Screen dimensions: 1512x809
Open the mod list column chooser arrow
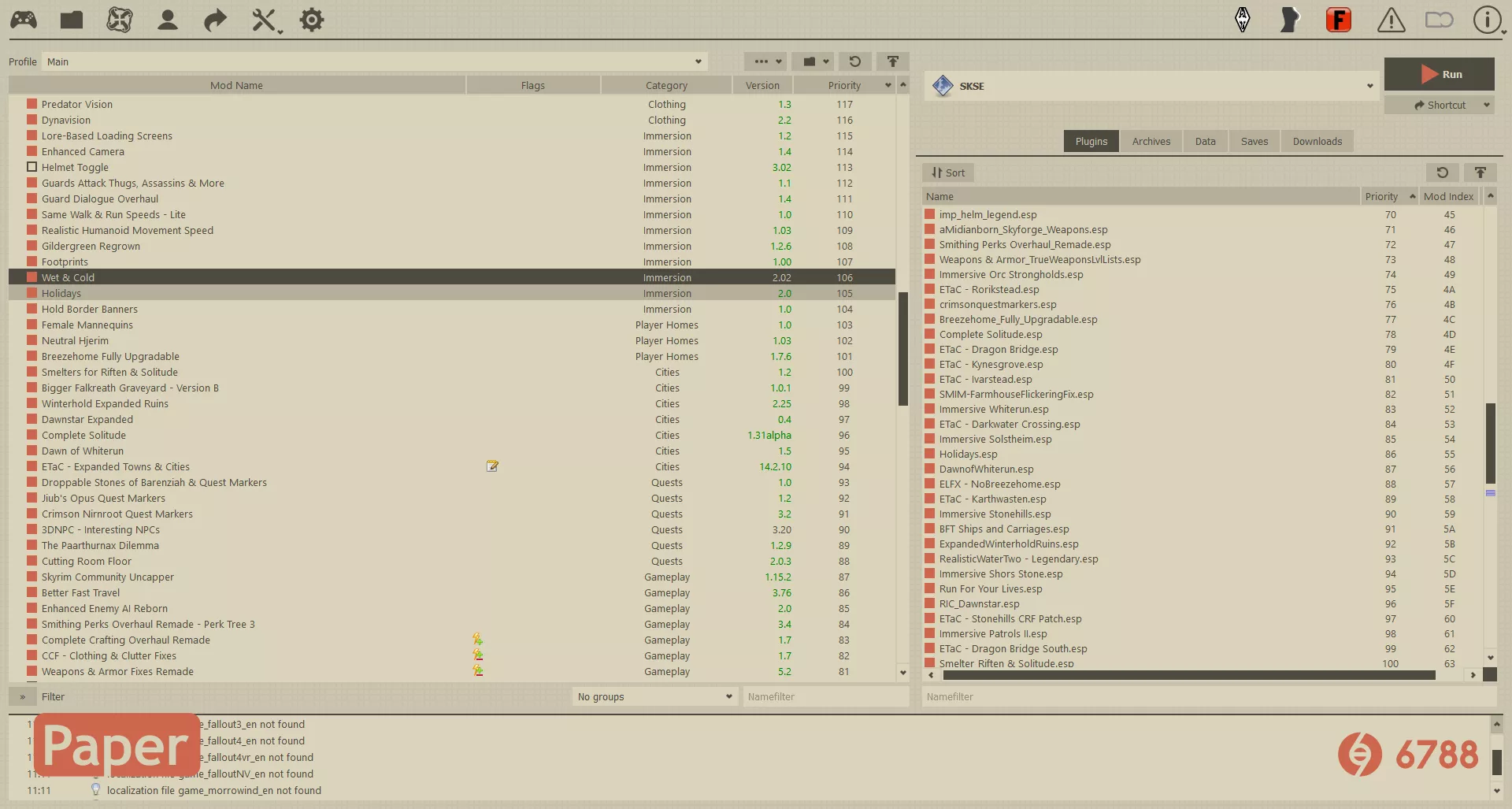pyautogui.click(x=888, y=85)
